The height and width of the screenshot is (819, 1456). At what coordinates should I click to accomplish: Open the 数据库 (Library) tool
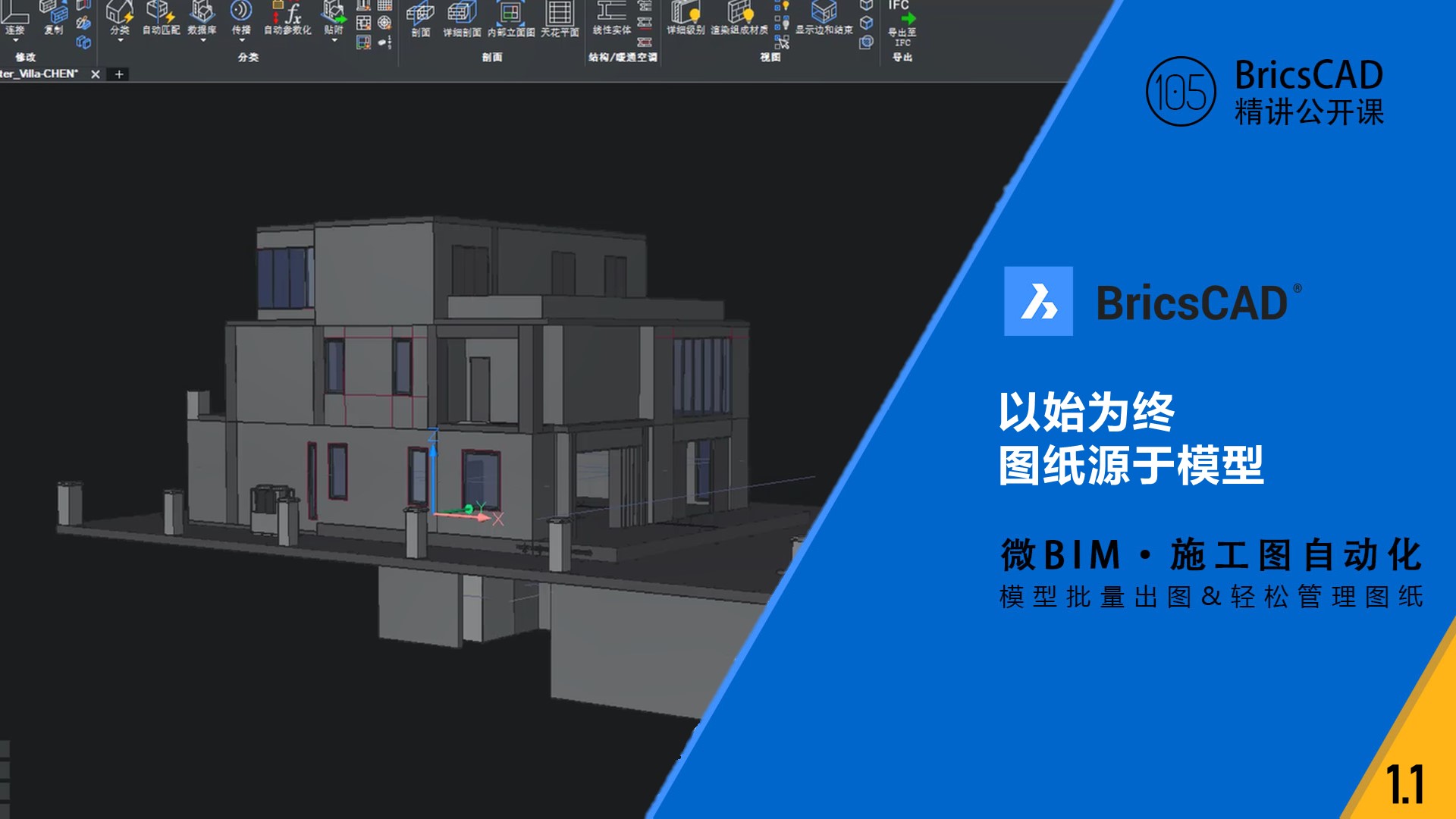tap(202, 12)
